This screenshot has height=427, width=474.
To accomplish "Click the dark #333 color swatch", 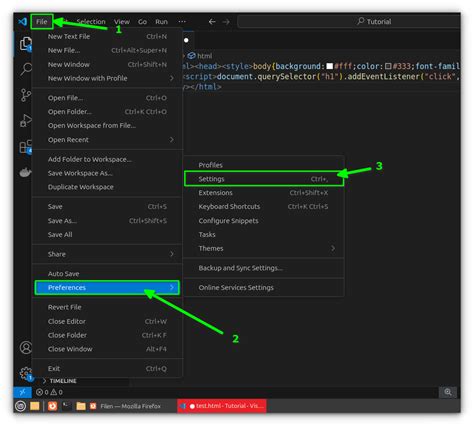I will 388,66.
